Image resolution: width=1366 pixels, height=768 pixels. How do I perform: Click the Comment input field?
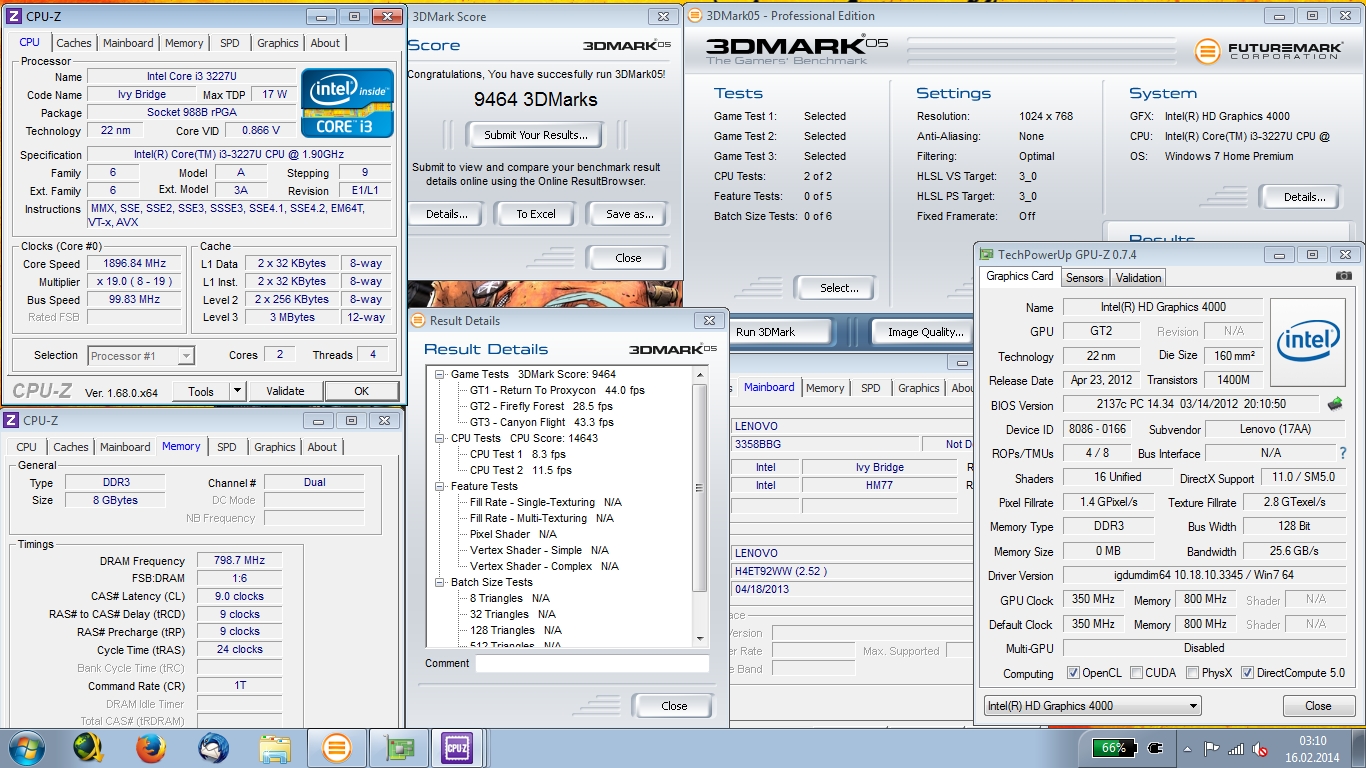coord(592,664)
